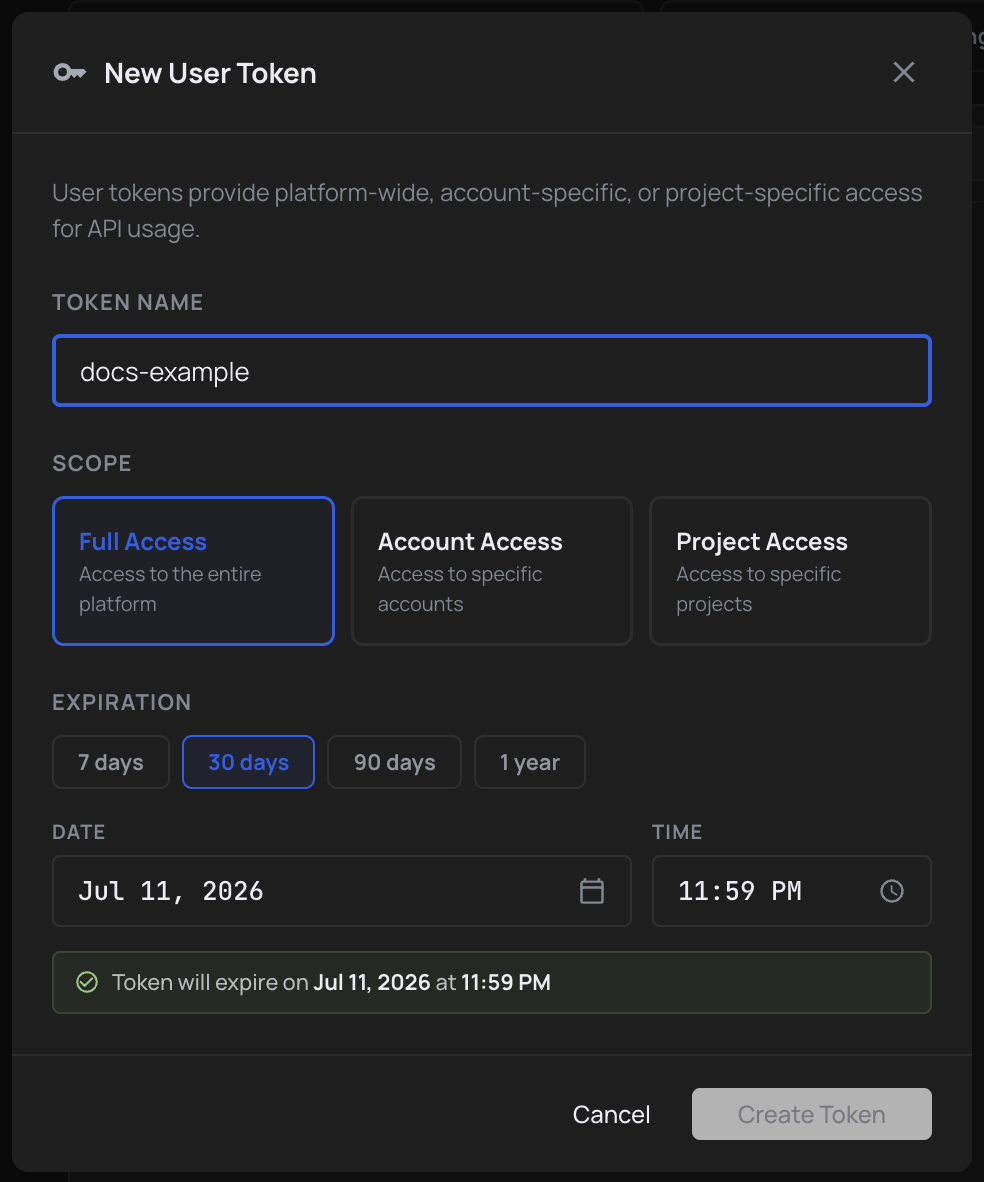Cancel the token creation
Image resolution: width=984 pixels, height=1182 pixels.
click(611, 1114)
